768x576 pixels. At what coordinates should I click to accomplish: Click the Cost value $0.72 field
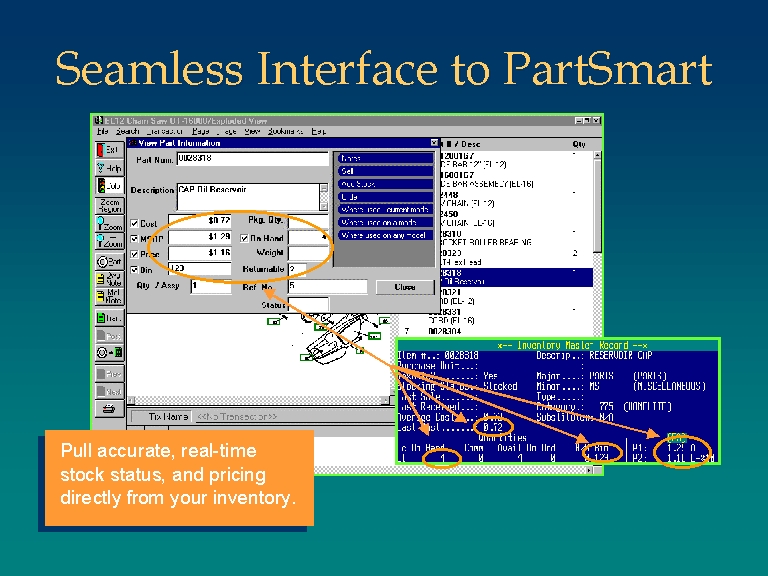(200, 221)
